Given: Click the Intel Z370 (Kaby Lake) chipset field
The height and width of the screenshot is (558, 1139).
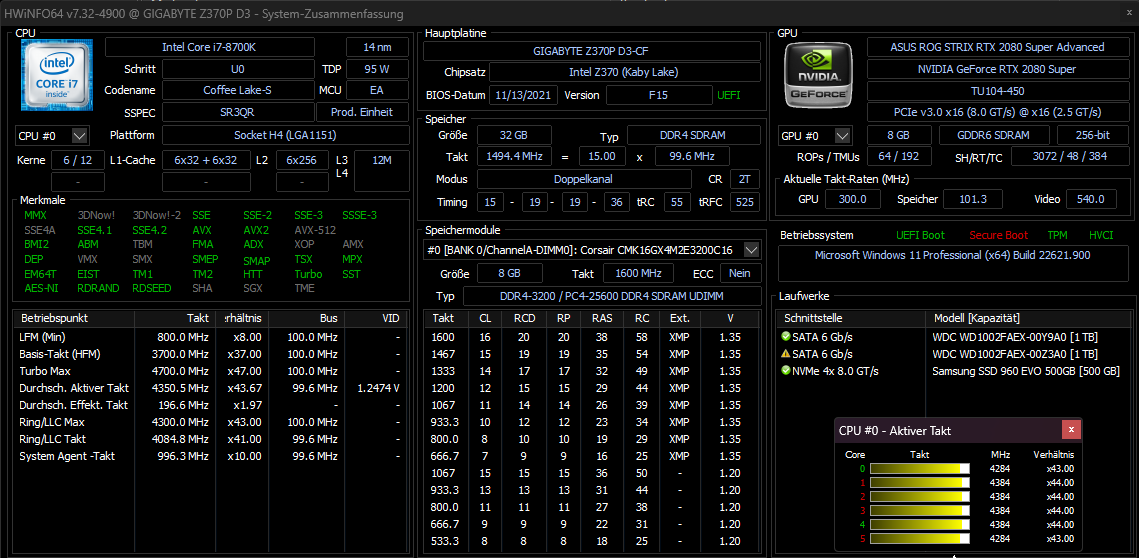Looking at the screenshot, I should 625,73.
